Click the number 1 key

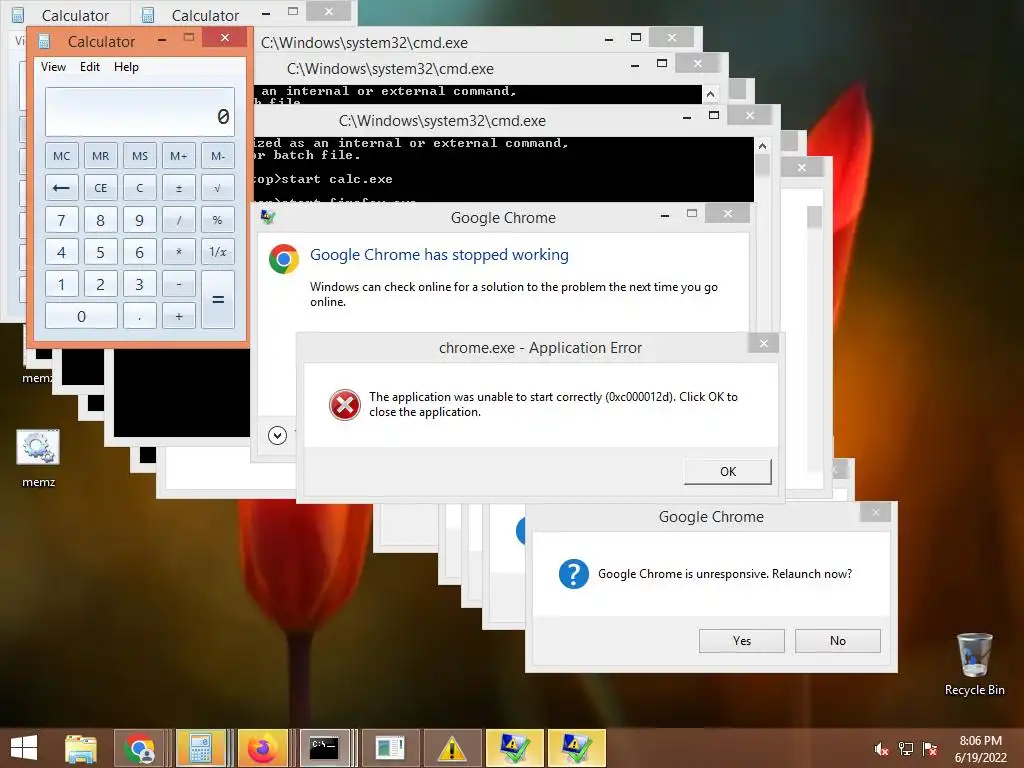tap(61, 283)
